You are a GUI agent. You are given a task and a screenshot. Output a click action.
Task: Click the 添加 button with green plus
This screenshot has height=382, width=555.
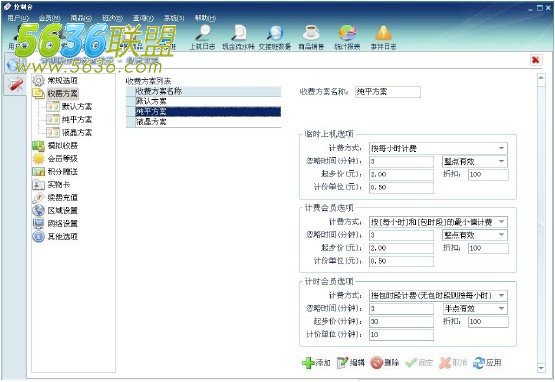point(316,363)
